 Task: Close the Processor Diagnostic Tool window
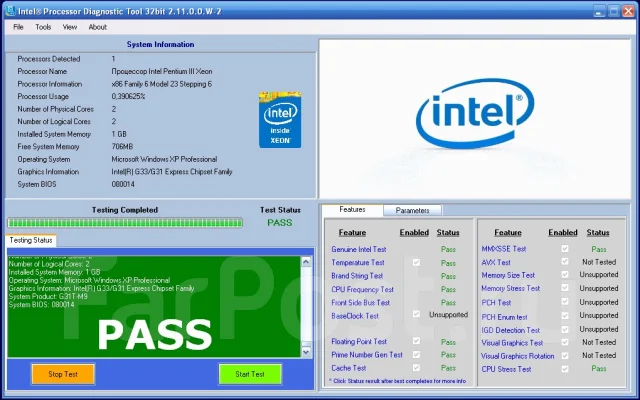click(628, 11)
